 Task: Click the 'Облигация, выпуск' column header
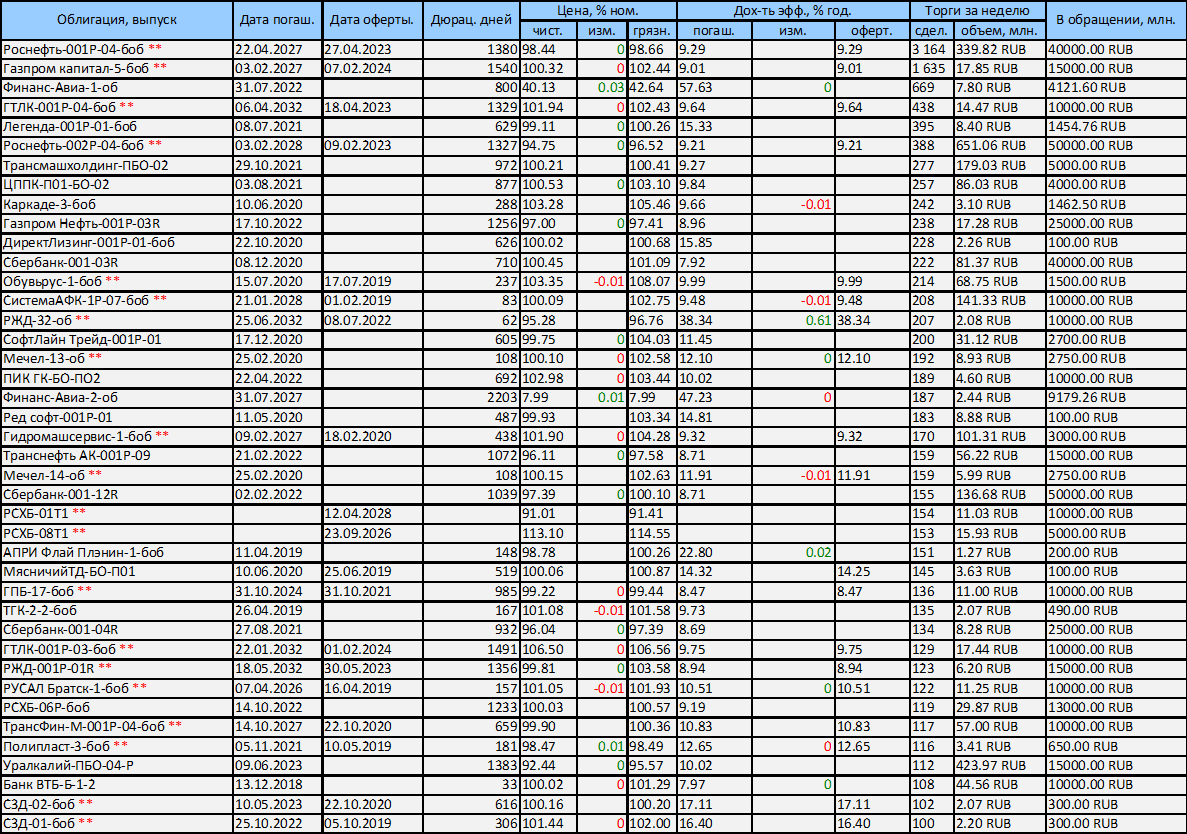click(116, 20)
